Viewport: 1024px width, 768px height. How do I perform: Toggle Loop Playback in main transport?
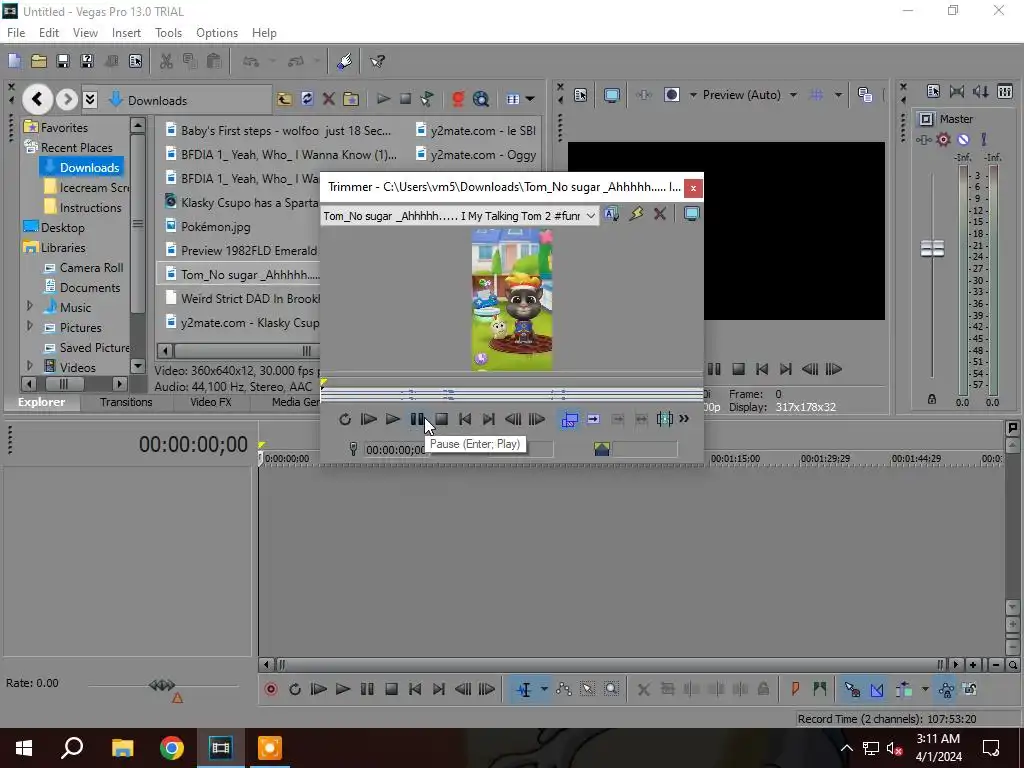tap(295, 690)
